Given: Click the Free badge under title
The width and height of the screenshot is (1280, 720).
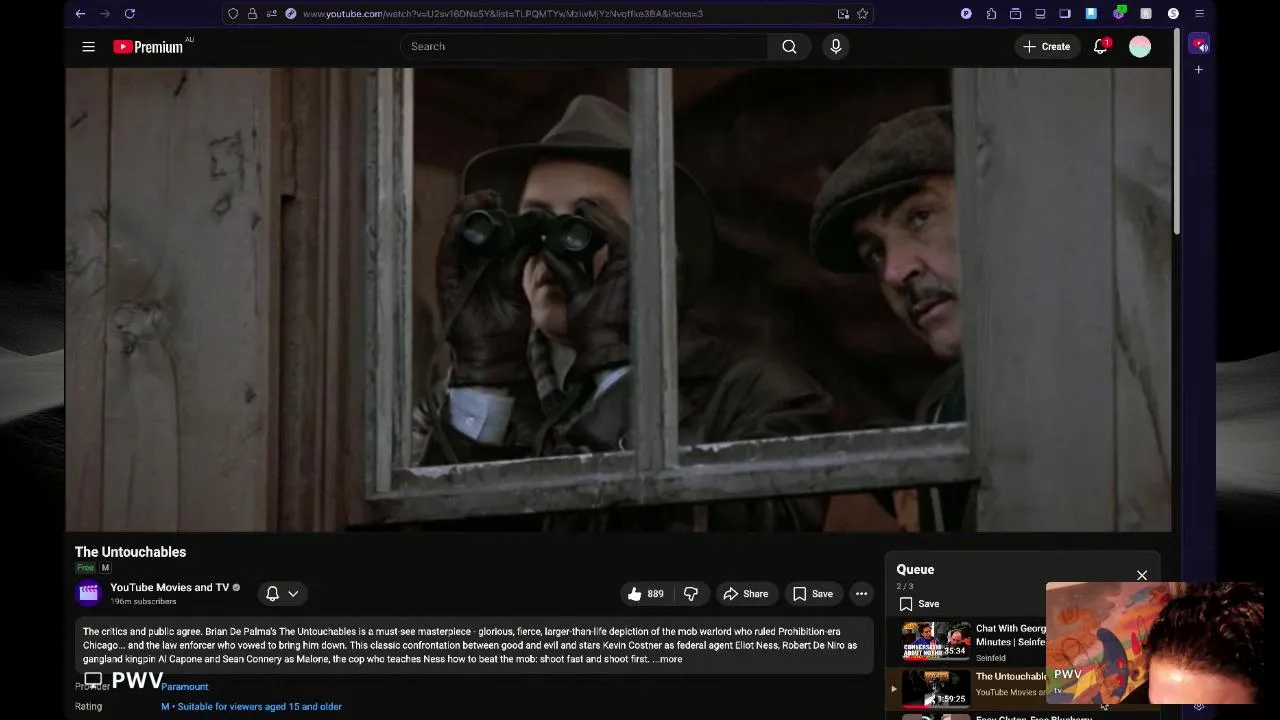Looking at the screenshot, I should (x=85, y=568).
